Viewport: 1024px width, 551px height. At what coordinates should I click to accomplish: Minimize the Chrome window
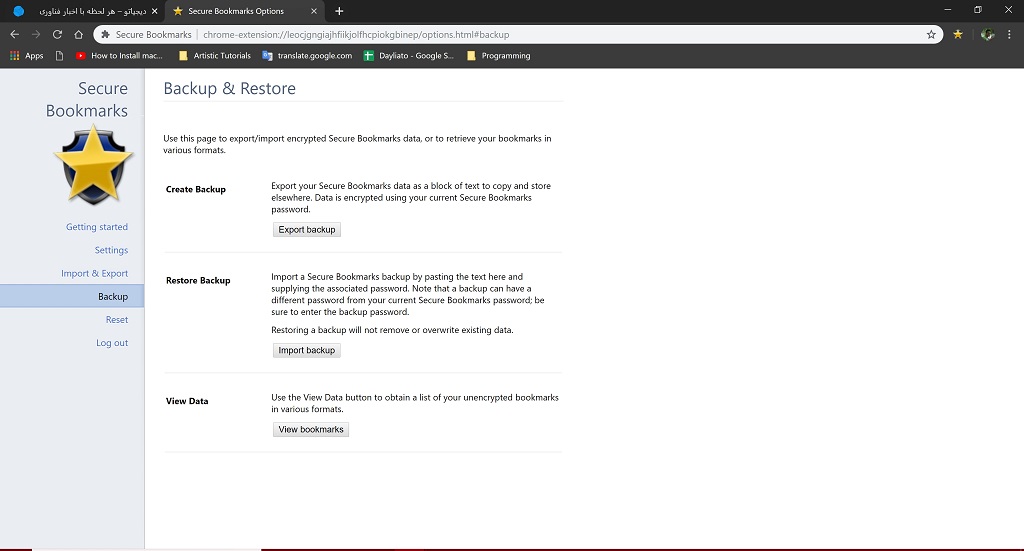(x=948, y=10)
